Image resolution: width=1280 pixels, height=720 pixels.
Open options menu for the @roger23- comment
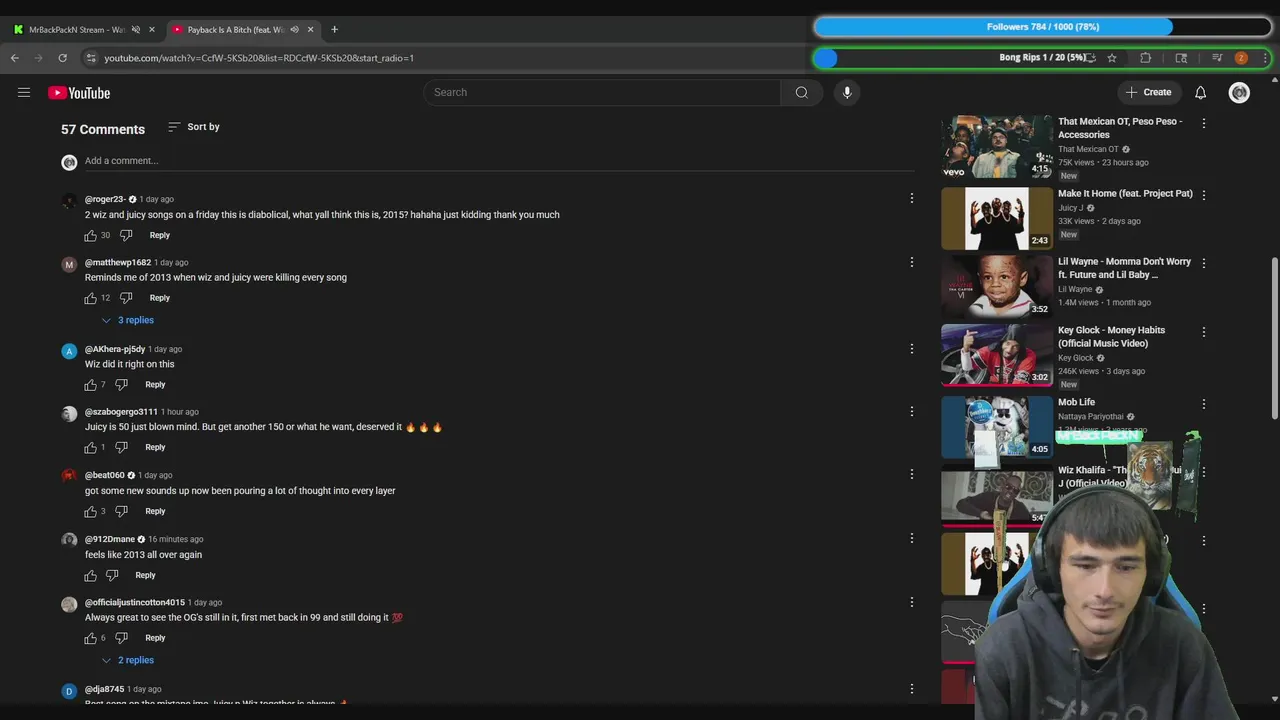pyautogui.click(x=911, y=198)
